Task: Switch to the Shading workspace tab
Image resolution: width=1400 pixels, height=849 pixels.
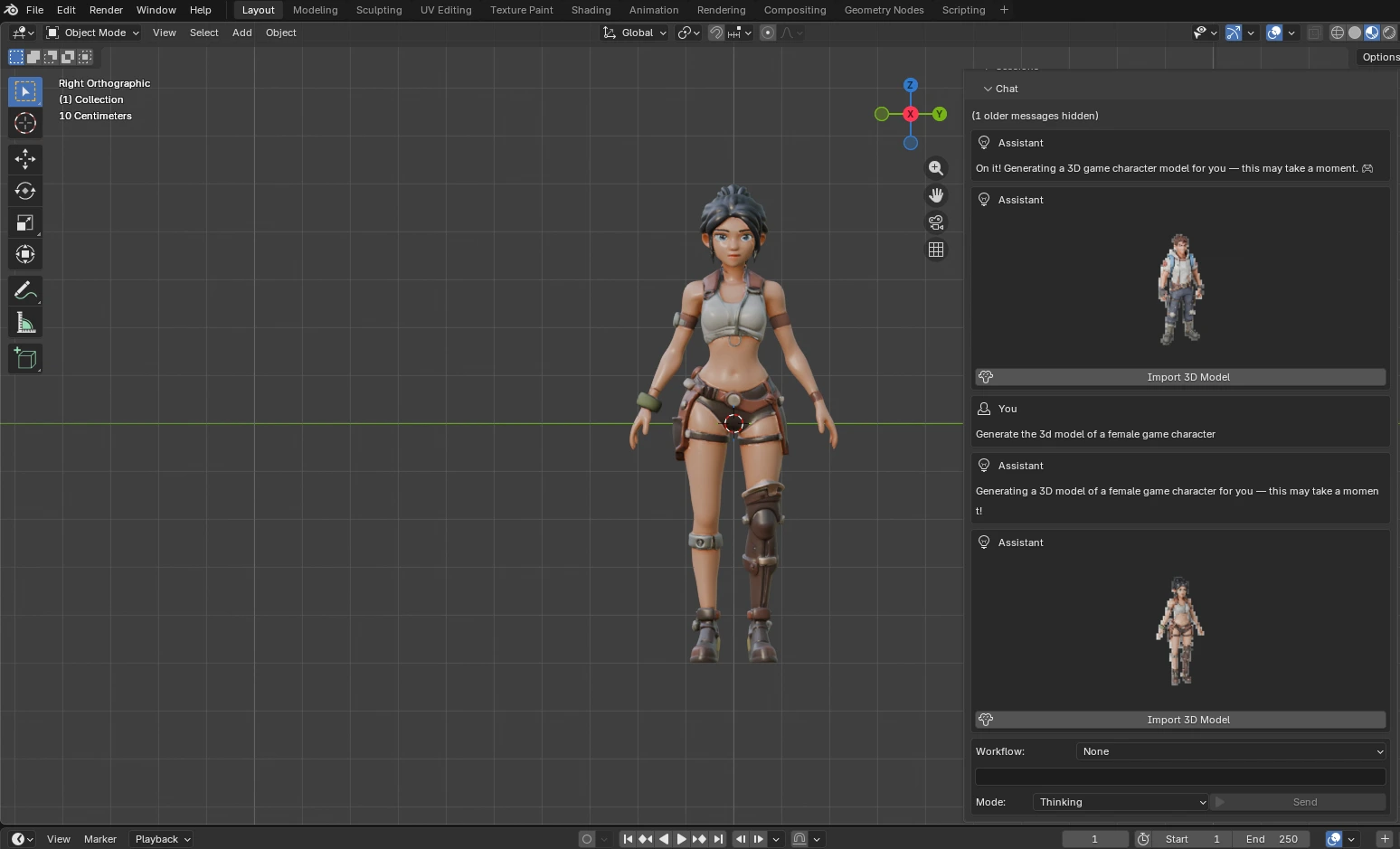Action: tap(591, 10)
